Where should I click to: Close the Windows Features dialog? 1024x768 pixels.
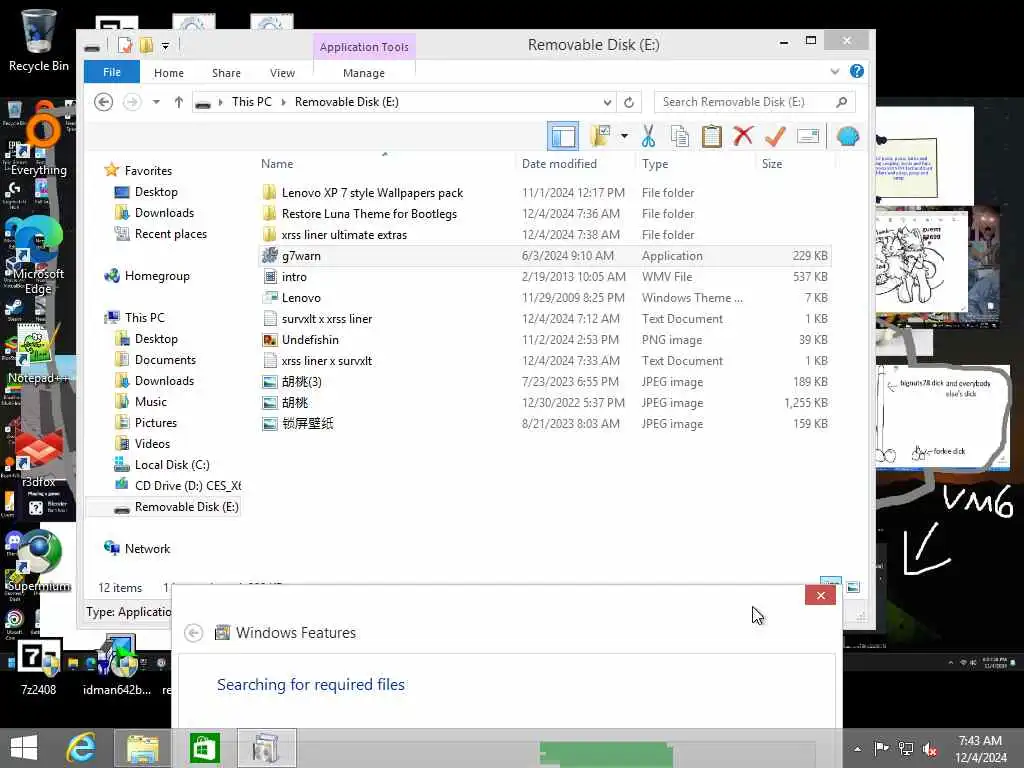[x=820, y=595]
